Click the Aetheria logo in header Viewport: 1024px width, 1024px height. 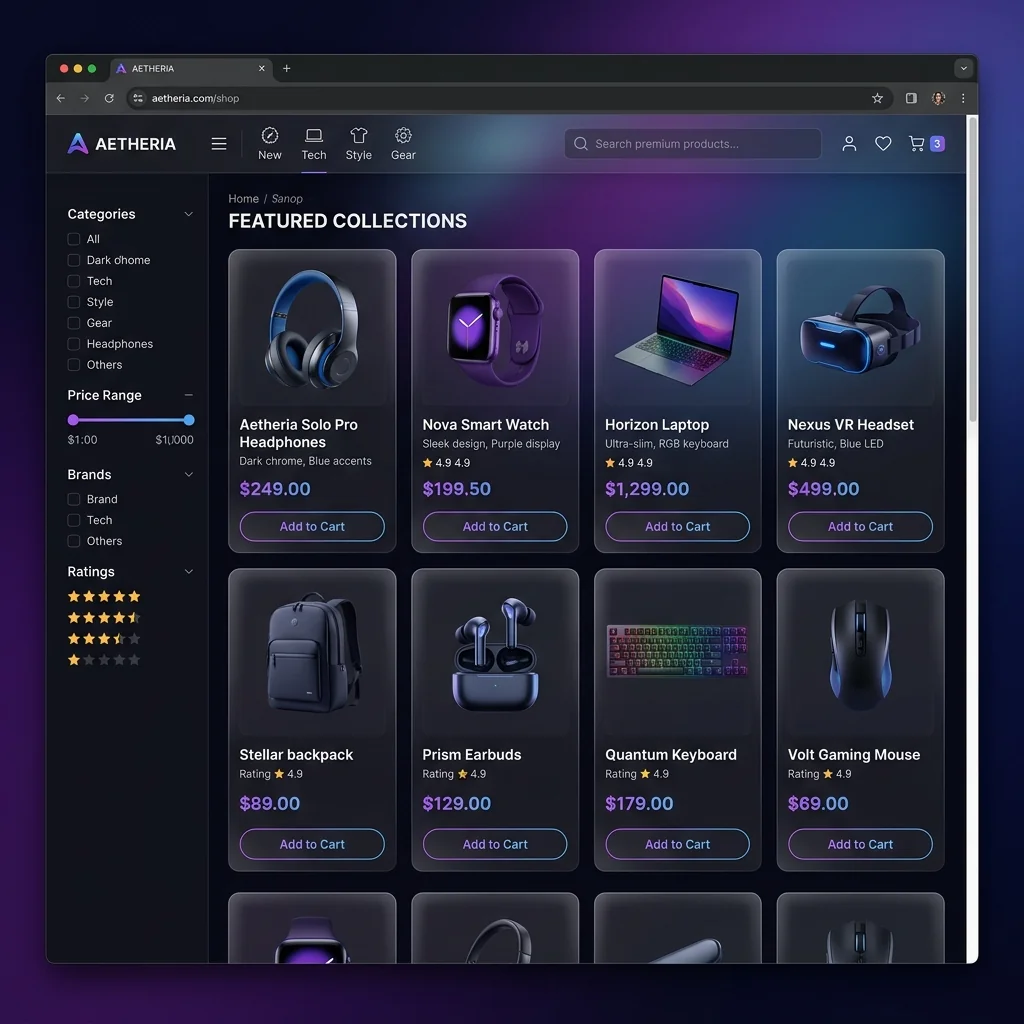click(x=121, y=144)
